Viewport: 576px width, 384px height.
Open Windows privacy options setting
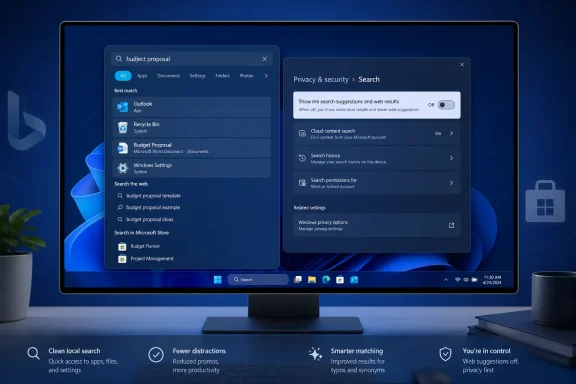[x=377, y=225]
